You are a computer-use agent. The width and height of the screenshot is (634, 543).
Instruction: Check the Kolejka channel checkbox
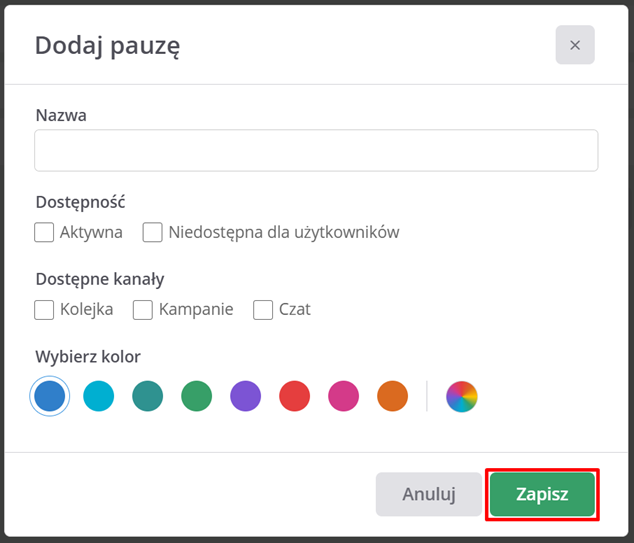tap(44, 310)
